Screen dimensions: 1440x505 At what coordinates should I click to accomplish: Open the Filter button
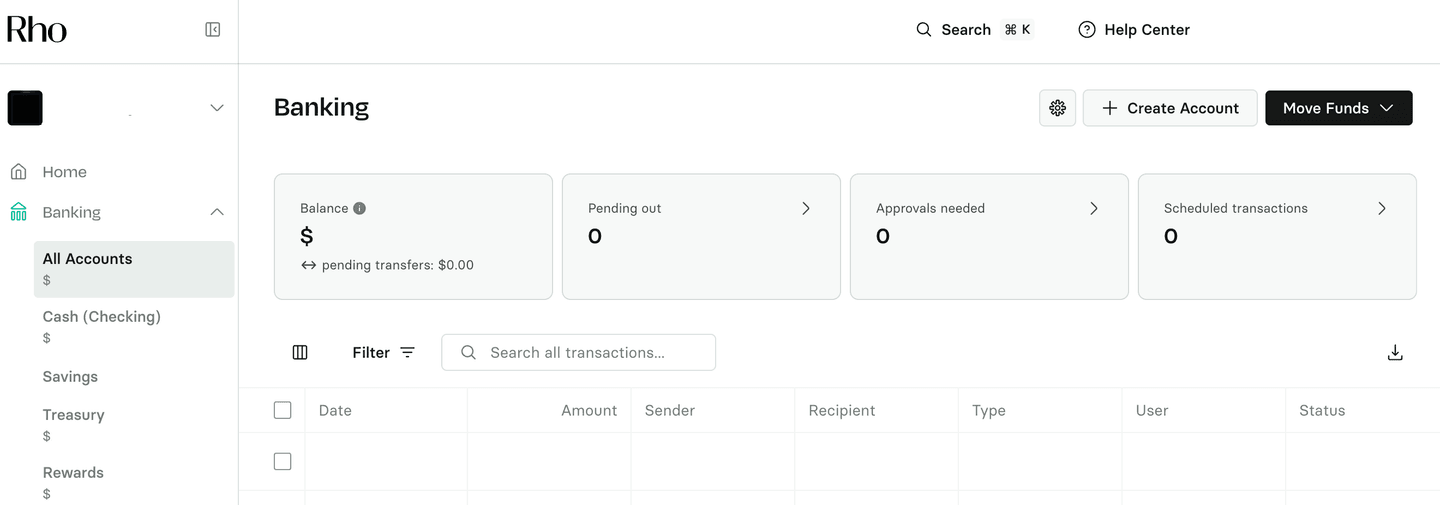[x=383, y=353]
